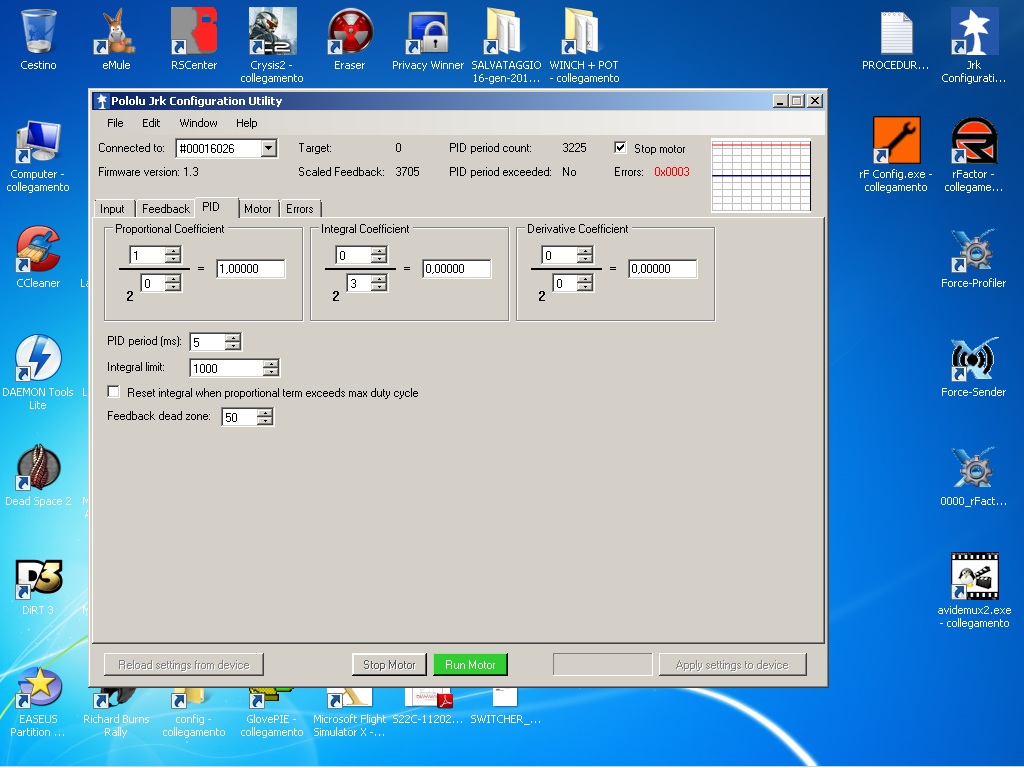The height and width of the screenshot is (768, 1024).
Task: Click the integral coefficient result field
Action: 457,268
